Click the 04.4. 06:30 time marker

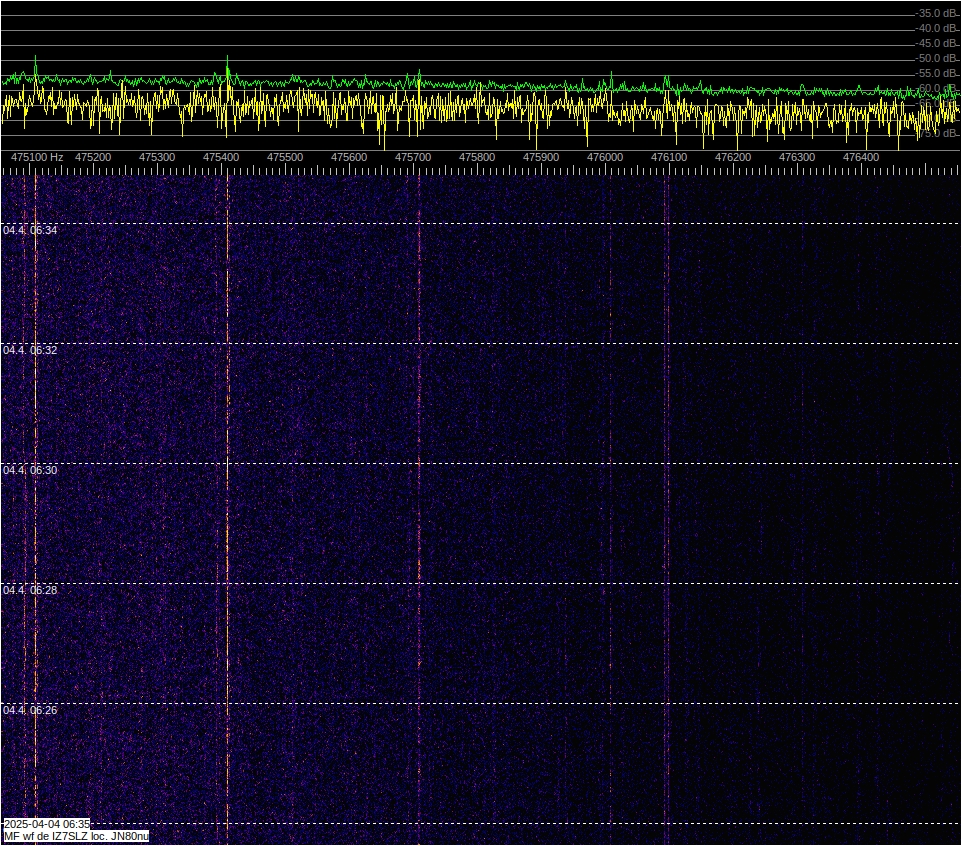click(x=30, y=471)
